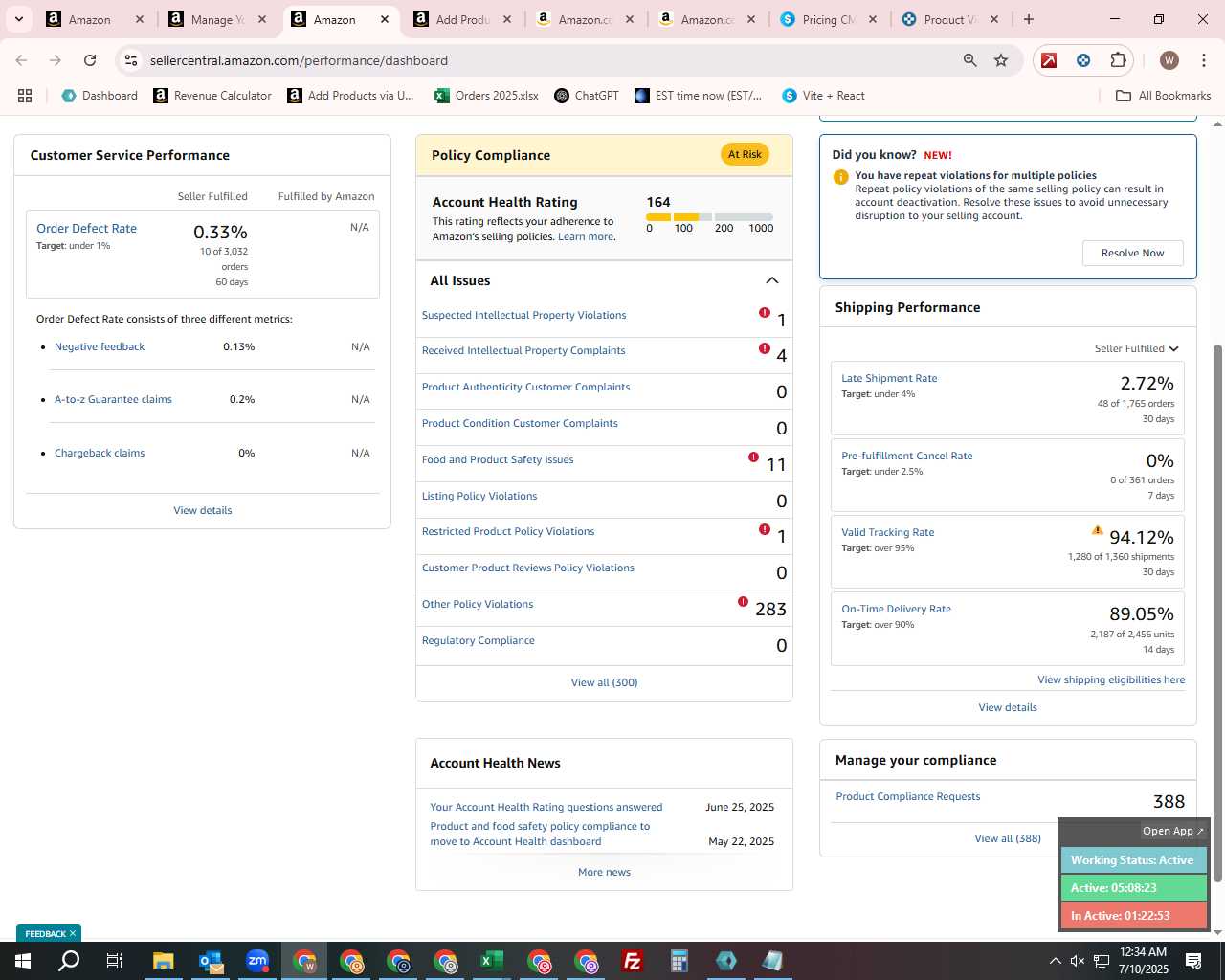Click the Account Health Rating score bar
The image size is (1225, 980).
pos(709,217)
